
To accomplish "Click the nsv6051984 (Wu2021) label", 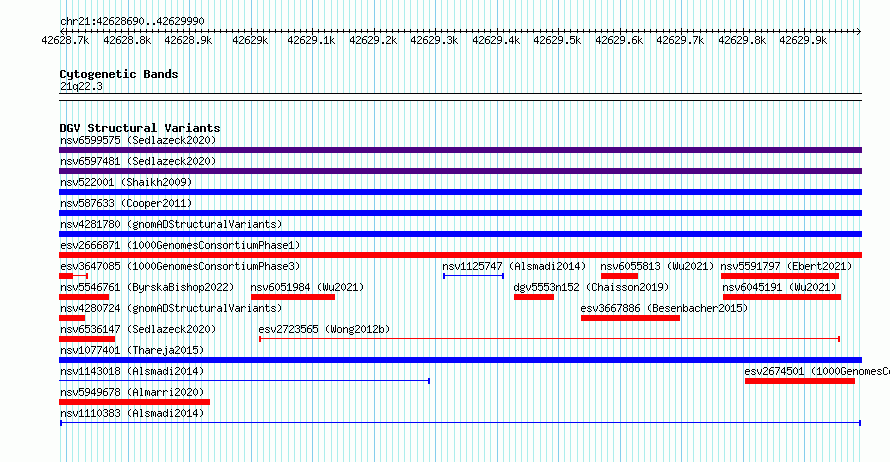I will (x=307, y=287).
